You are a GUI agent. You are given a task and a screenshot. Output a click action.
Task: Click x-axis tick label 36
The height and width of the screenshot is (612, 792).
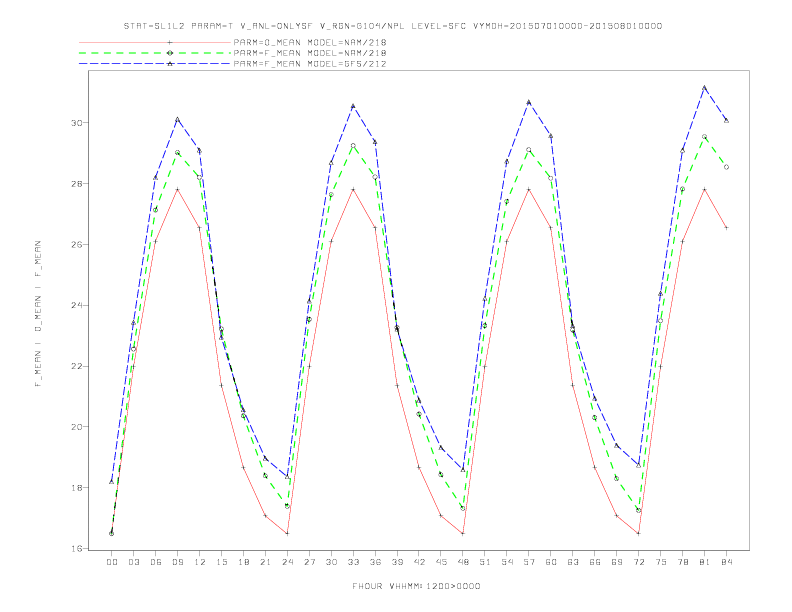coord(375,562)
